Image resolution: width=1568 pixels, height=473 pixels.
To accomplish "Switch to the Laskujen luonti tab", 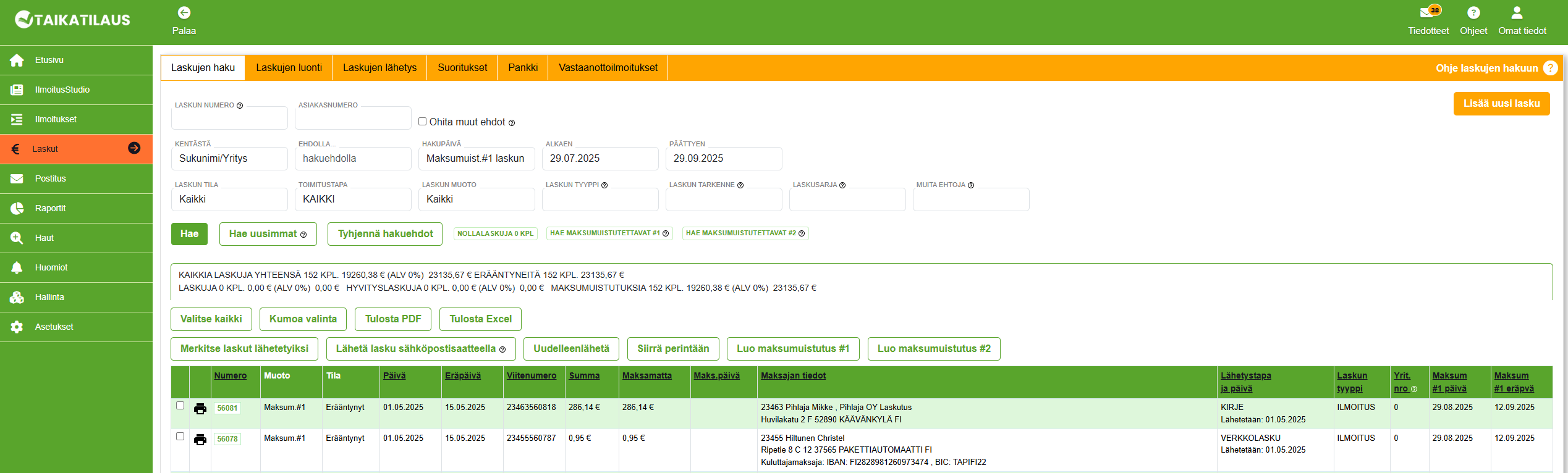I will point(289,68).
